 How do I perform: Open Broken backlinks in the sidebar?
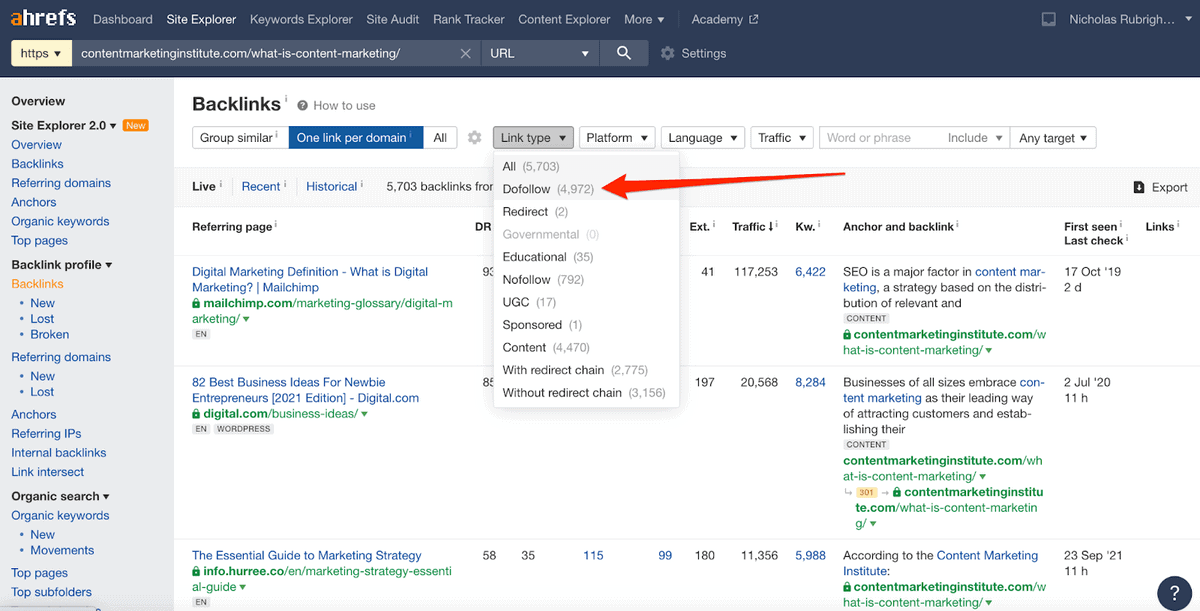pyautogui.click(x=50, y=334)
